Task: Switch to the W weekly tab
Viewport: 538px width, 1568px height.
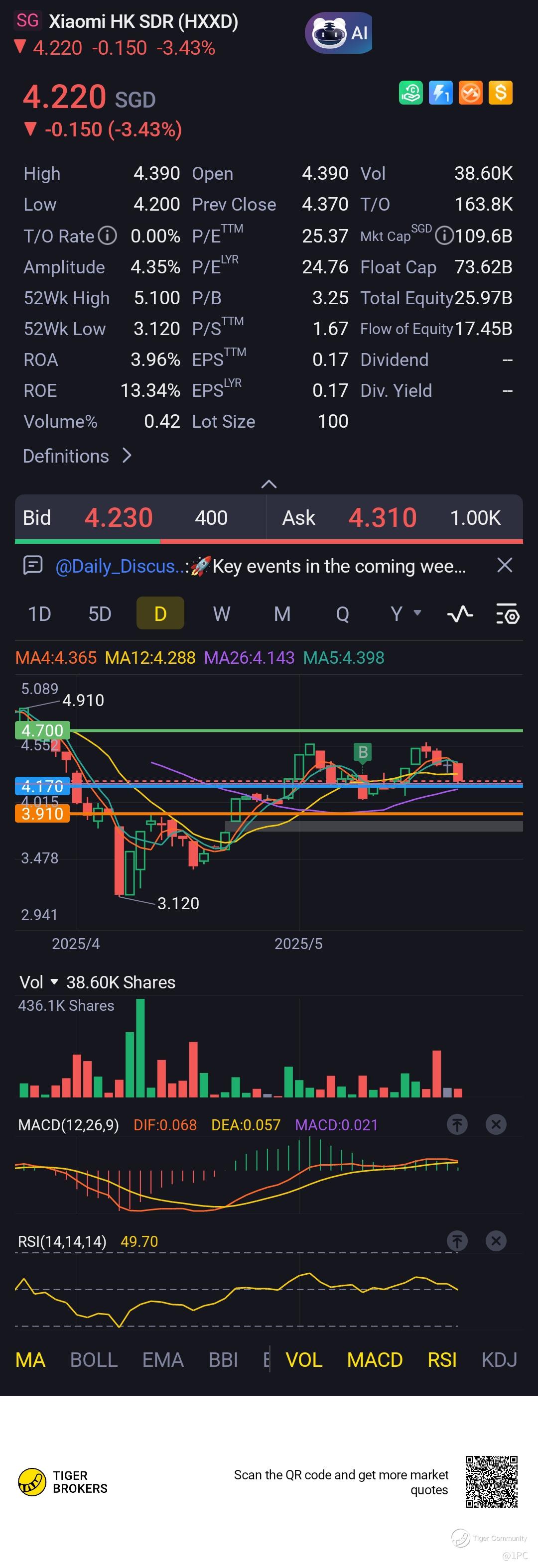Action: coord(222,613)
